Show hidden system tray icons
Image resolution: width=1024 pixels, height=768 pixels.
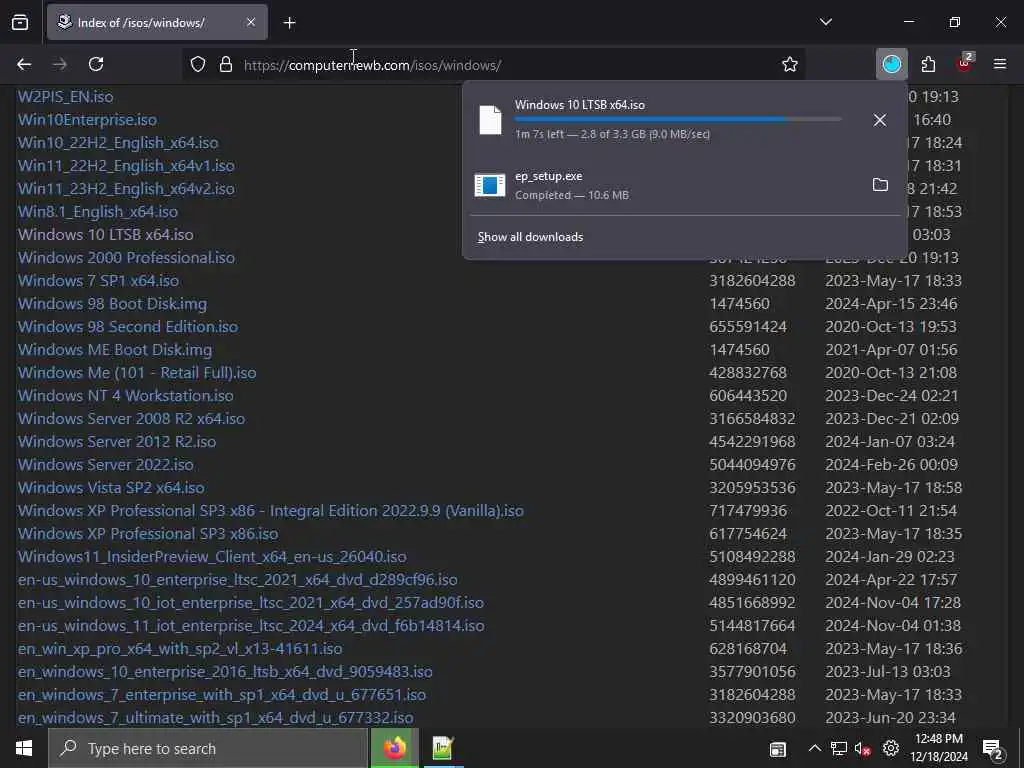(814, 748)
